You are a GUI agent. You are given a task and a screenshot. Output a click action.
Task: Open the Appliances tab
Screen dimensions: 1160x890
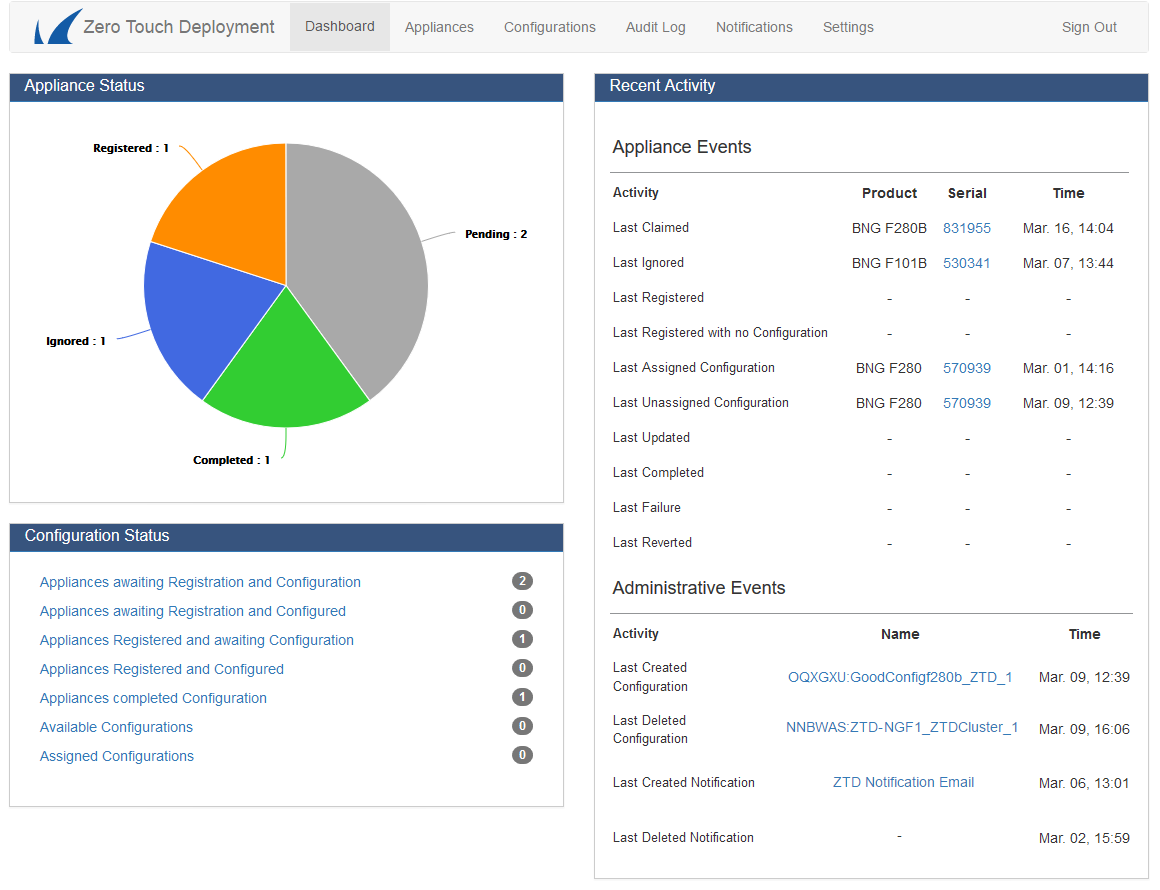coord(439,27)
